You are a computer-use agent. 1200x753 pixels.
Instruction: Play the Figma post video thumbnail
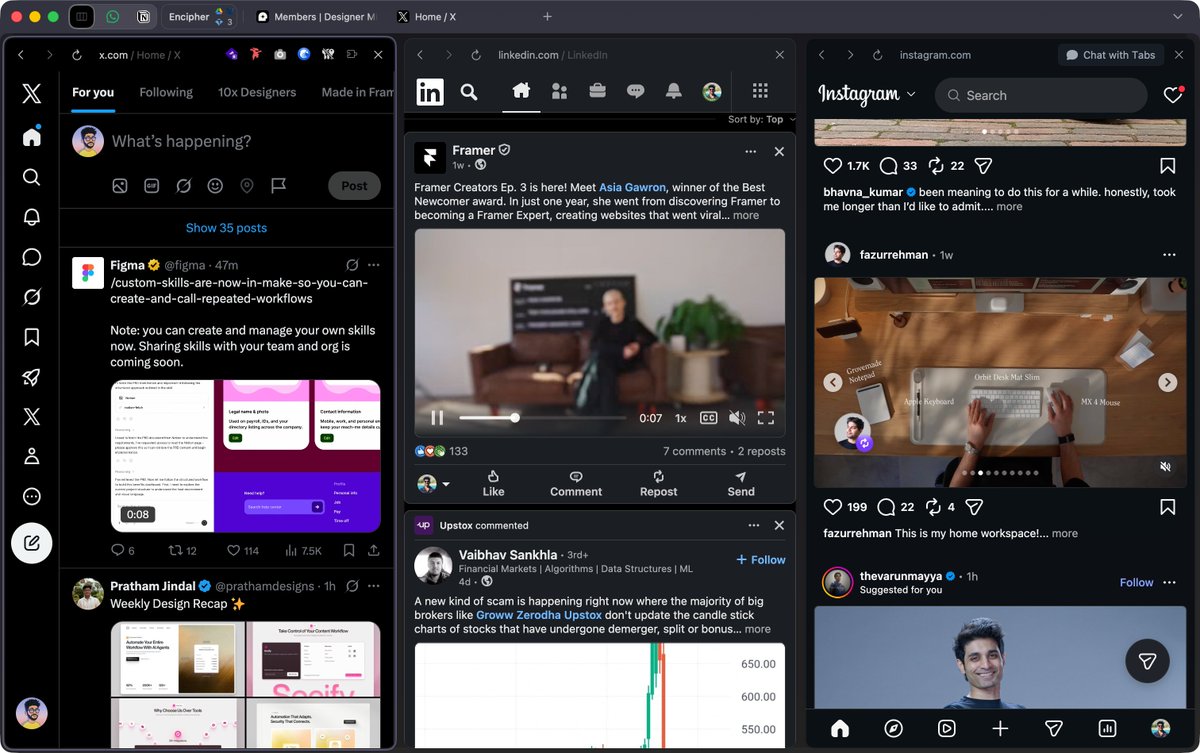coord(246,456)
